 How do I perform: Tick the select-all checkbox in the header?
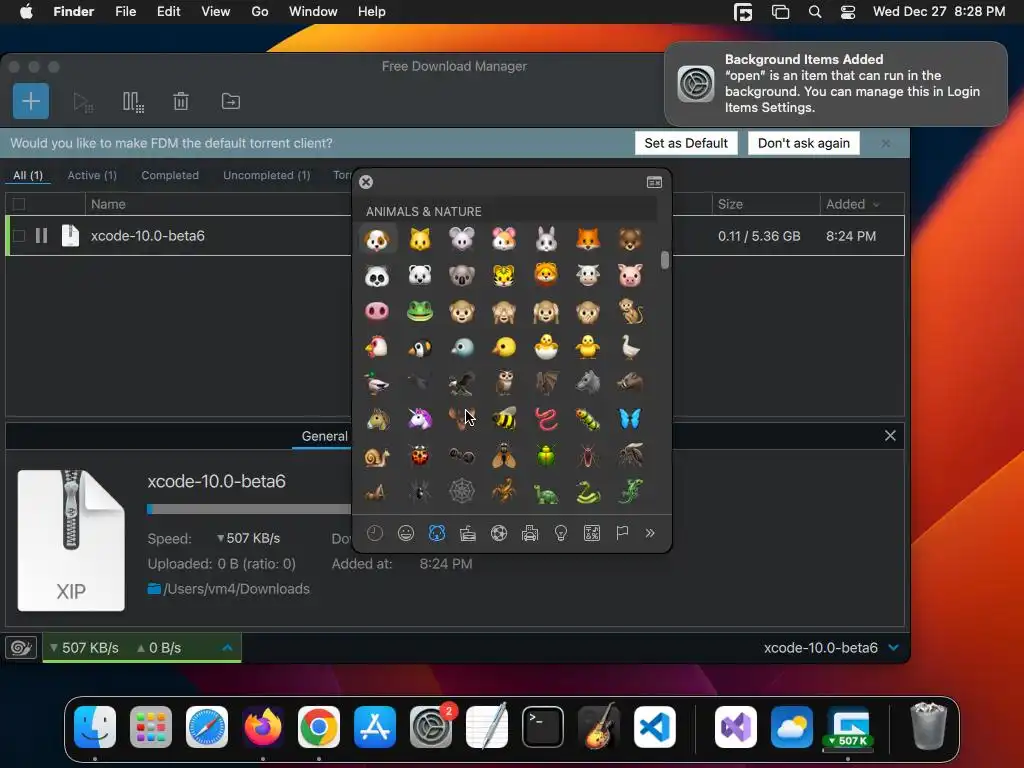(x=19, y=204)
